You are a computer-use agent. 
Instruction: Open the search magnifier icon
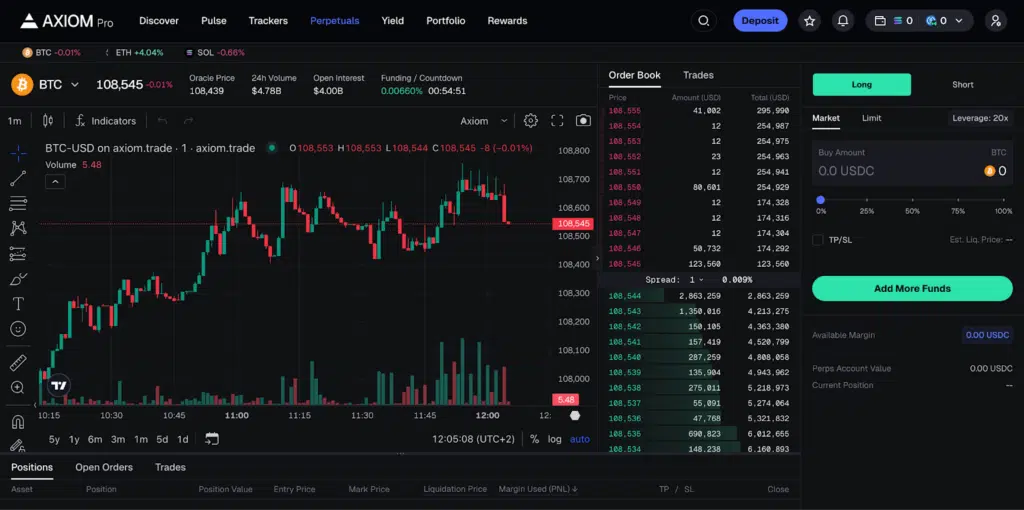click(x=703, y=21)
